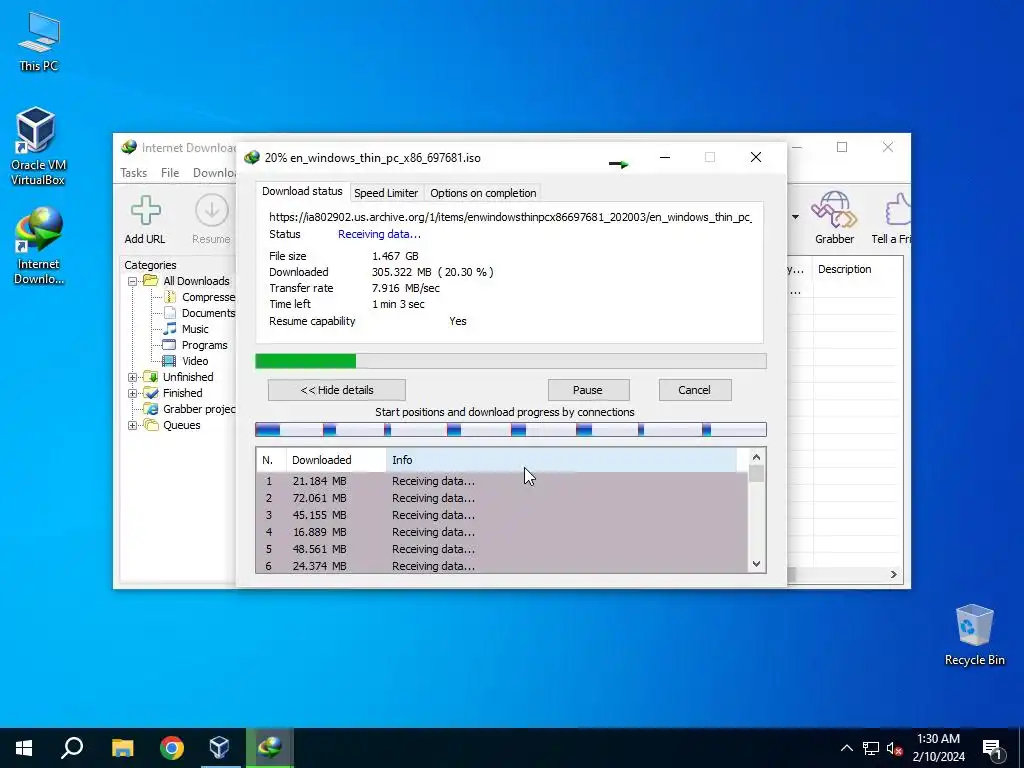Select connection row with 45.155 MB
This screenshot has height=768, width=1024.
point(502,515)
